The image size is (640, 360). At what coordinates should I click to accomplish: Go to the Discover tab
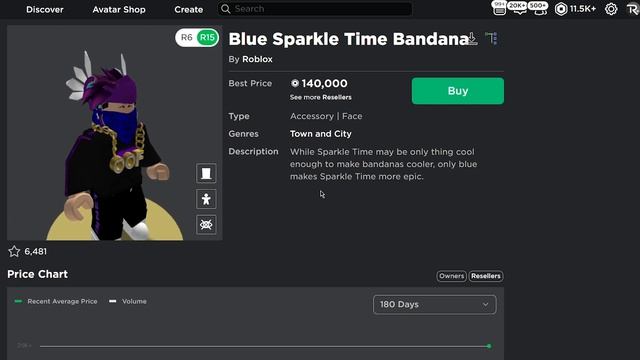(x=45, y=9)
